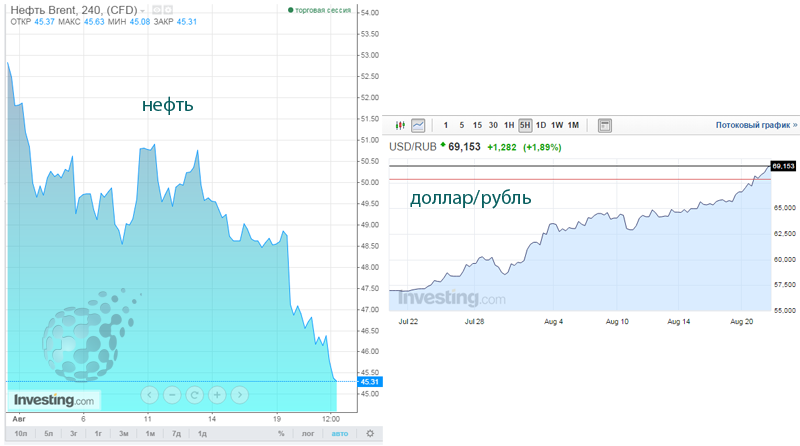Zoom in Brent chart with plus button
This screenshot has width=800, height=446.
coord(217,394)
